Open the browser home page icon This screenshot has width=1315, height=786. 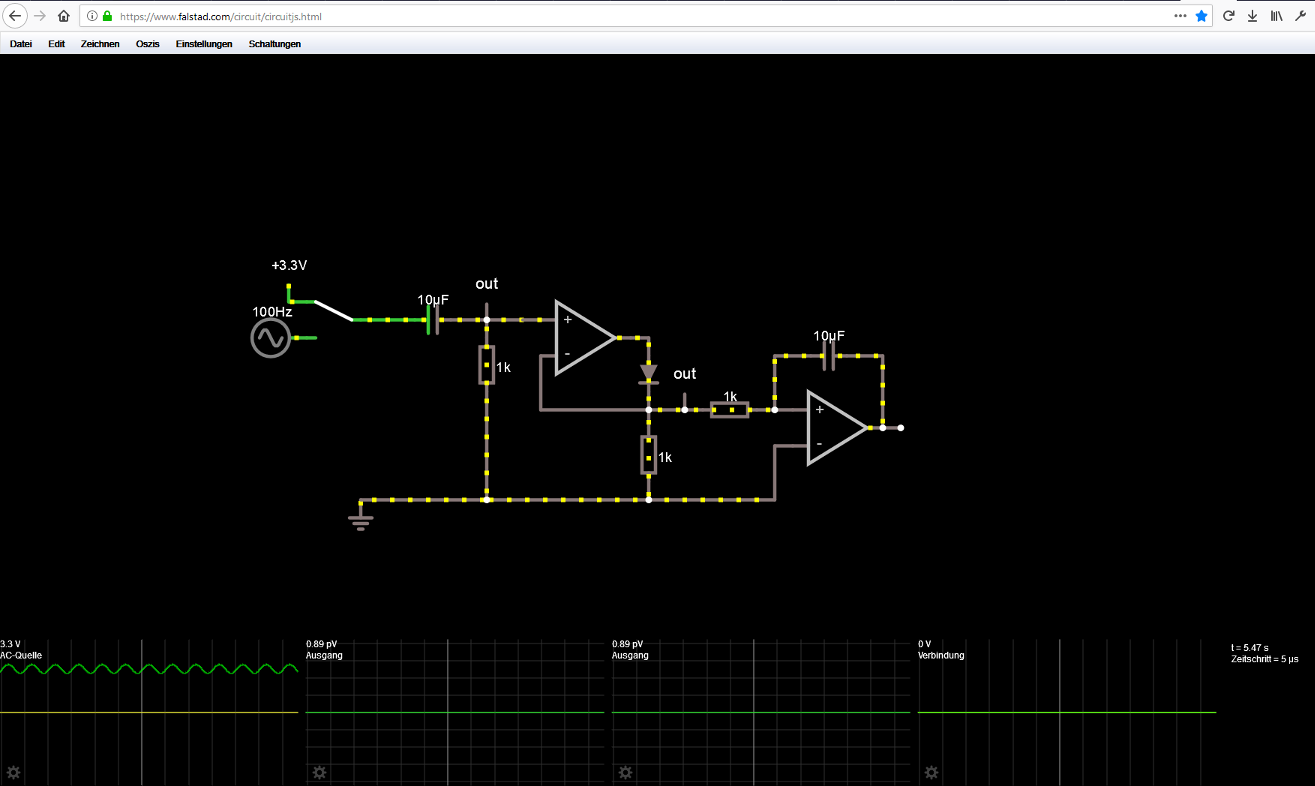pos(63,16)
